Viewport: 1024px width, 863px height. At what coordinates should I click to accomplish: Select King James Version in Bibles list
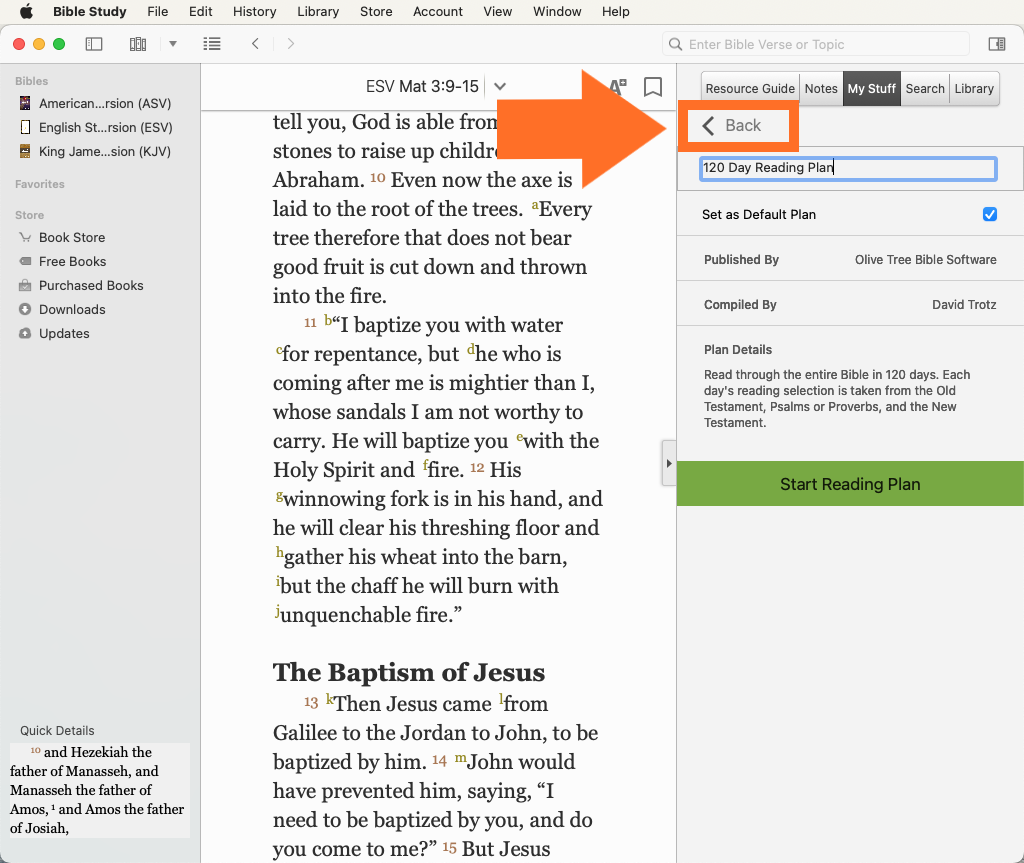[104, 151]
